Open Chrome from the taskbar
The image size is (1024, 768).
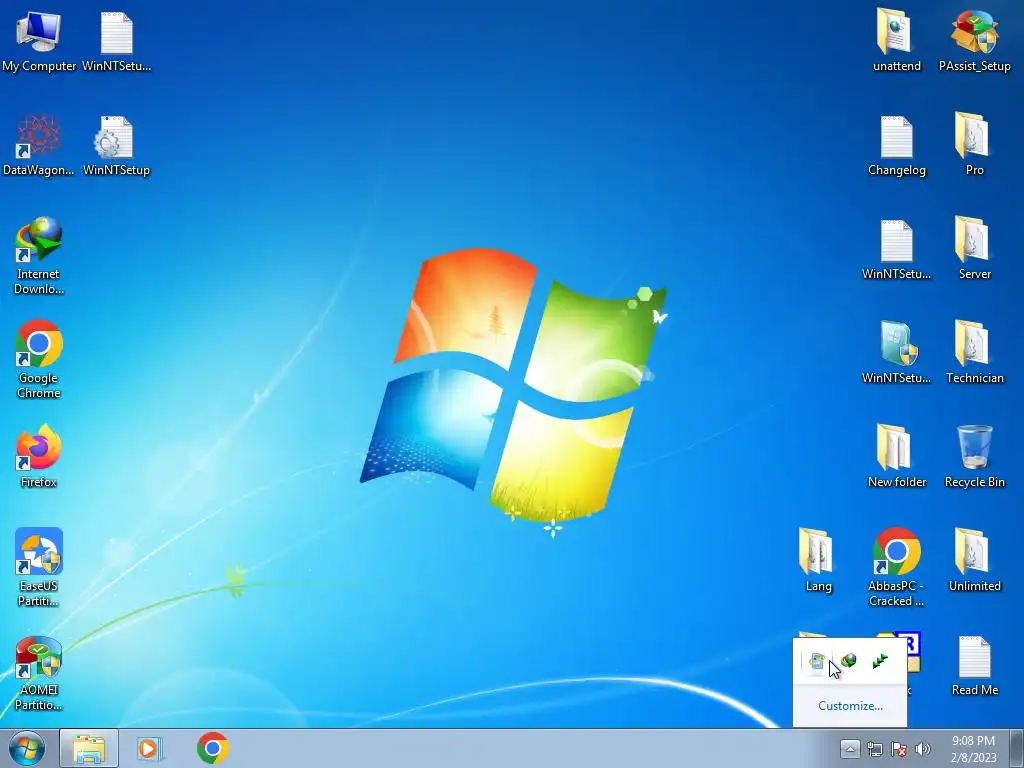point(212,748)
